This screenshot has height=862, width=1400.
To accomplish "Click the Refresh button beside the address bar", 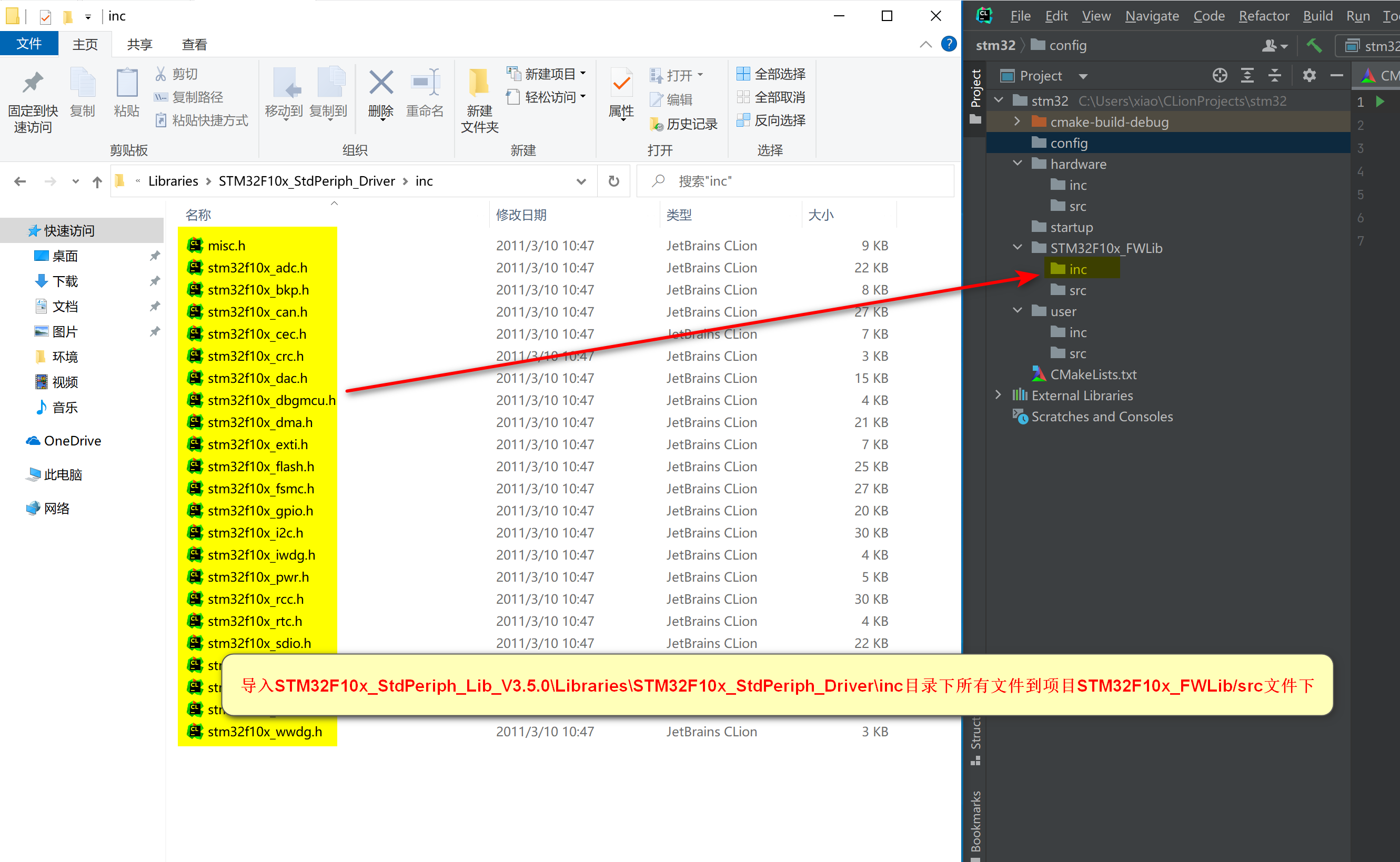I will tap(613, 181).
